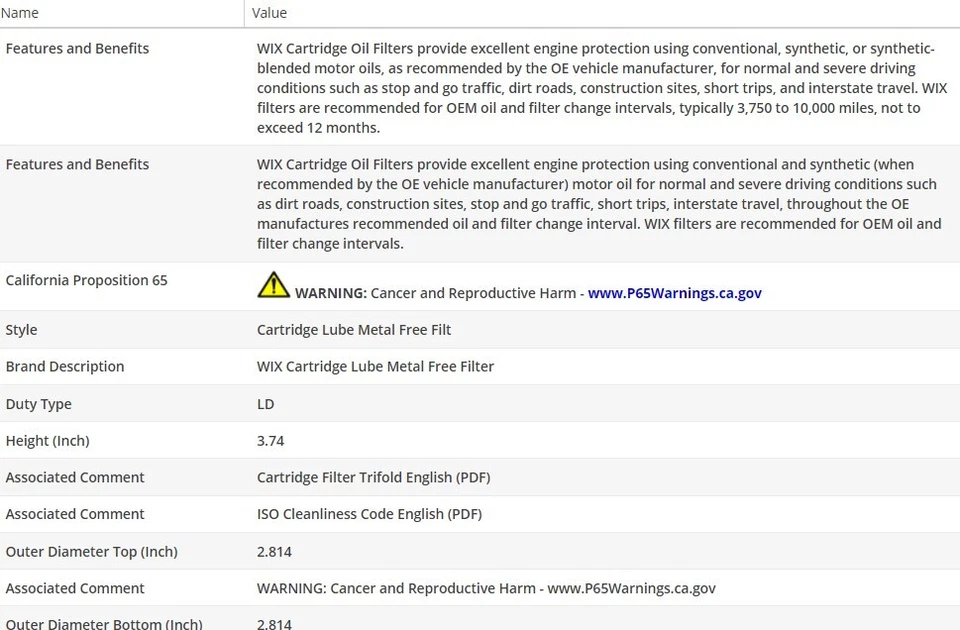This screenshot has height=630, width=960.
Task: Click second Features and Benefits row label
Action: (77, 164)
